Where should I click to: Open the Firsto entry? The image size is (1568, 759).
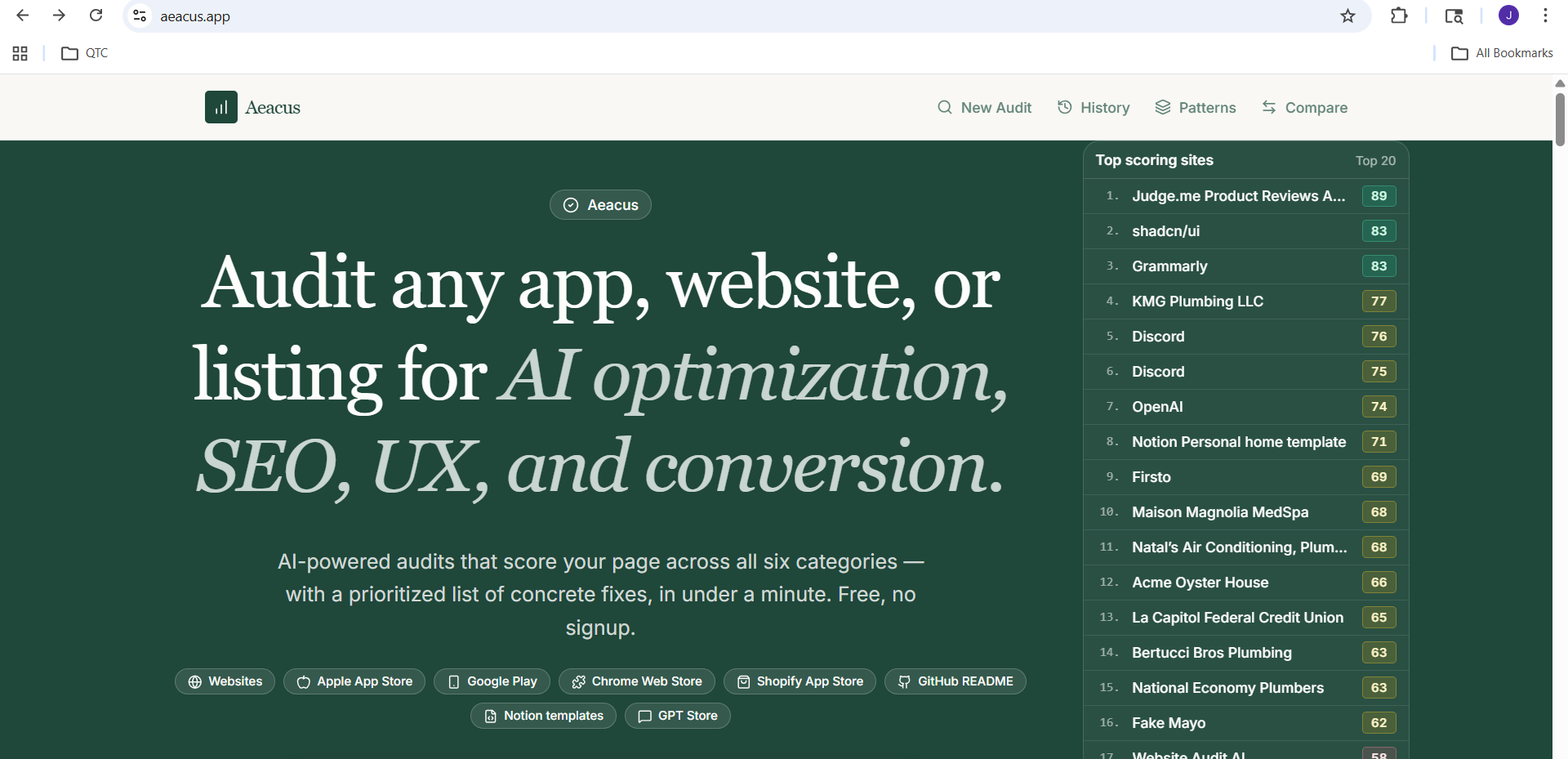(1246, 477)
